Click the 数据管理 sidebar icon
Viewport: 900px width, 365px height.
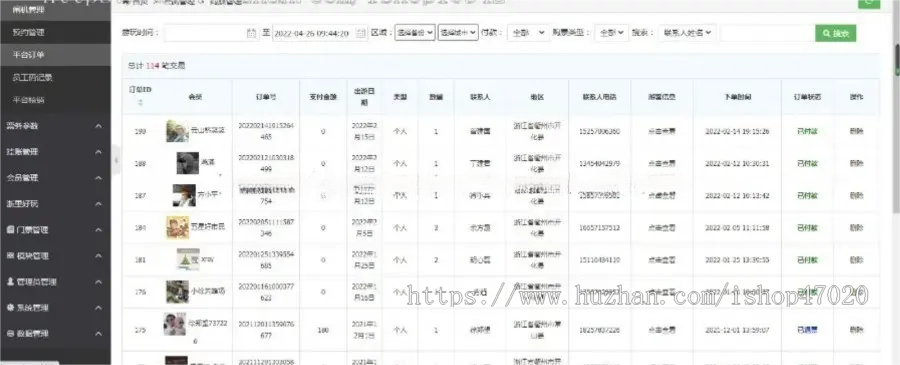click(x=10, y=333)
